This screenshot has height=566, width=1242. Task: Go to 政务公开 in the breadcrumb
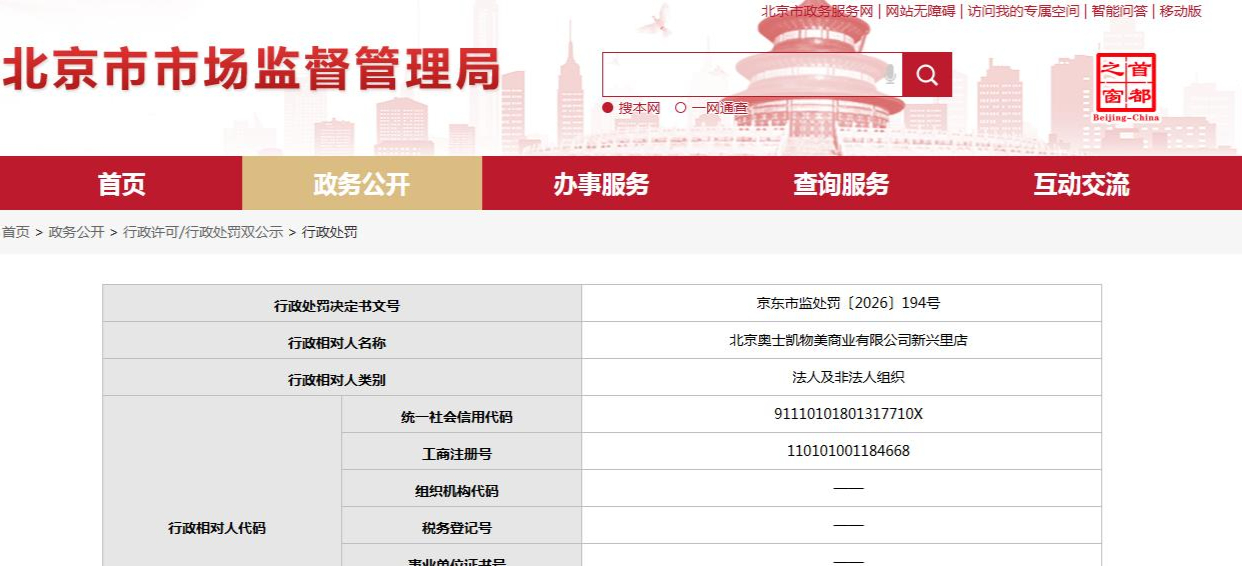coord(77,232)
